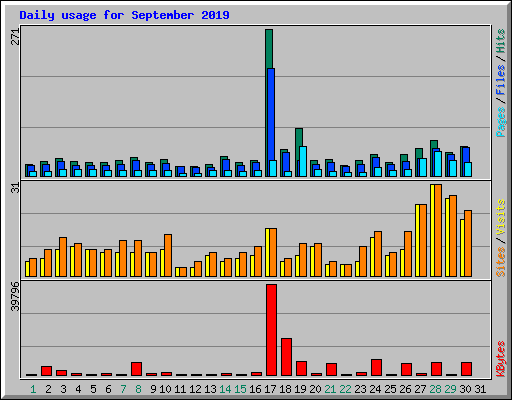Click the Sites legend label
Screen dimensions: 512x400
pos(501,262)
